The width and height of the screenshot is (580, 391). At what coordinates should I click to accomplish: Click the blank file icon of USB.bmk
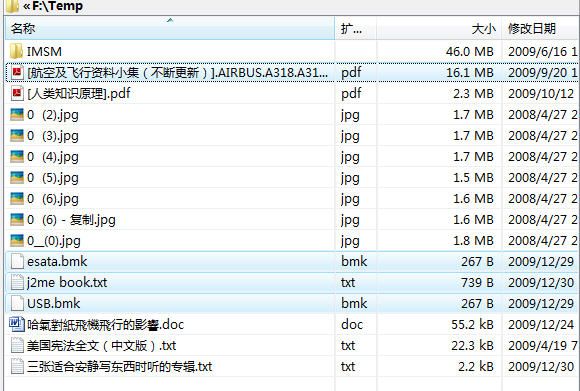pos(17,303)
